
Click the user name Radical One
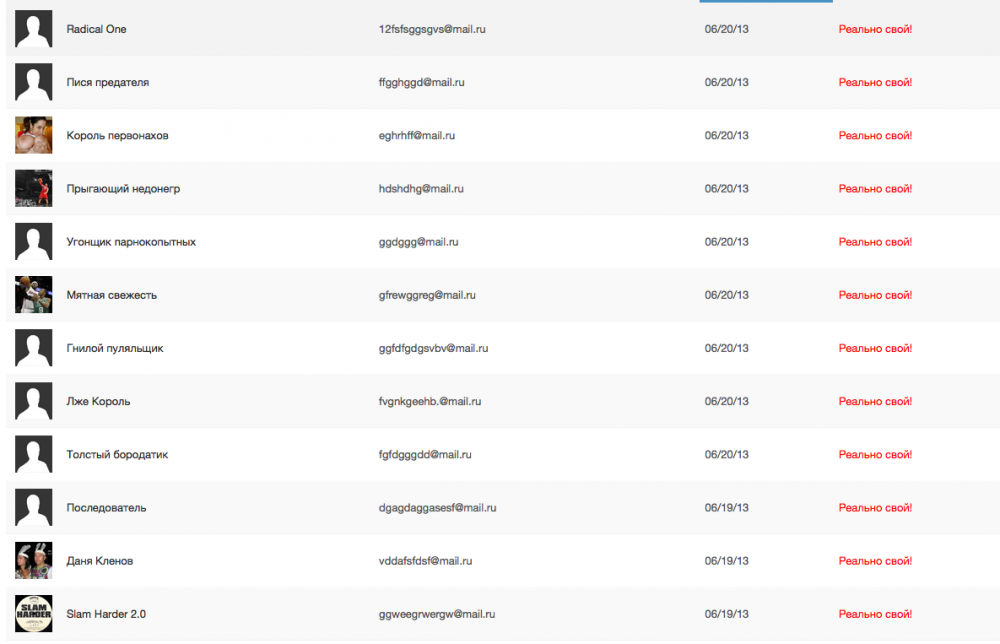click(x=96, y=29)
